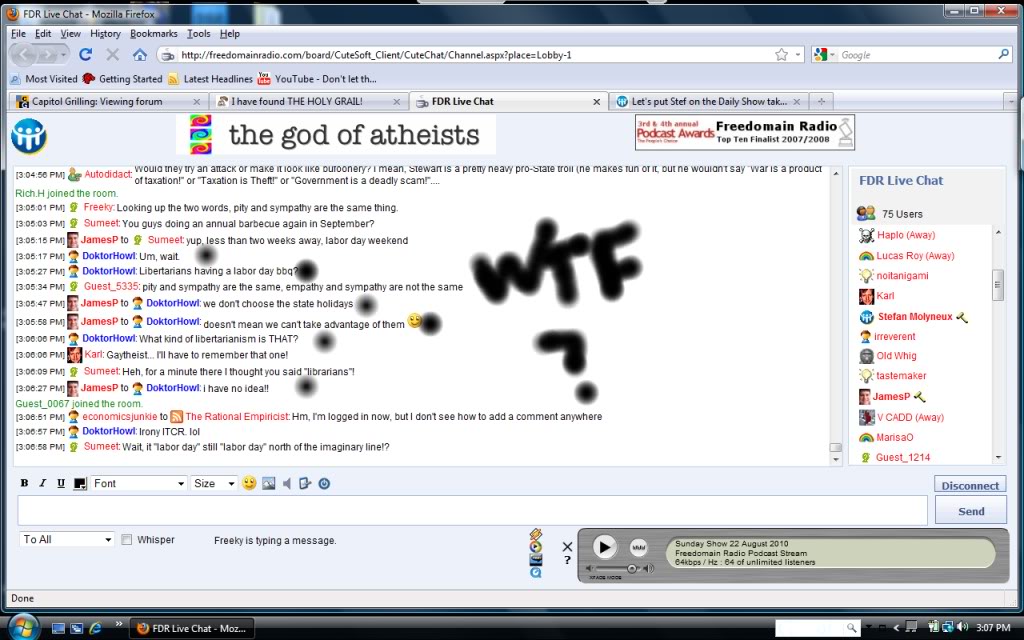Screen dimensions: 1024x640
Task: Click the Firefox stop loading button
Action: point(112,55)
